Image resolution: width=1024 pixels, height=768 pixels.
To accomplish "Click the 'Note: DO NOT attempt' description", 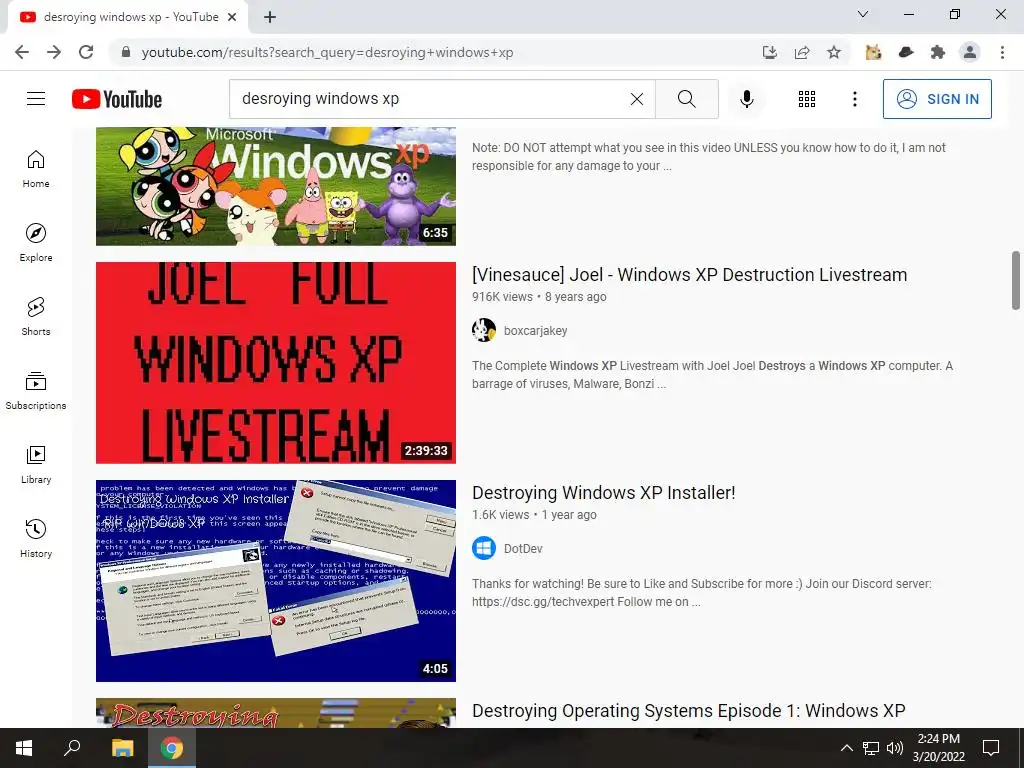I will pyautogui.click(x=709, y=157).
